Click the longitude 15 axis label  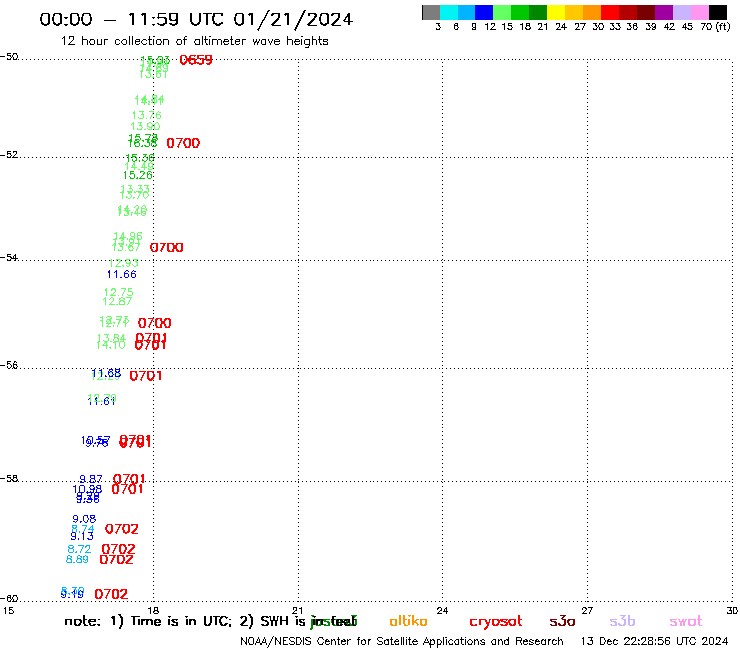tap(8, 611)
